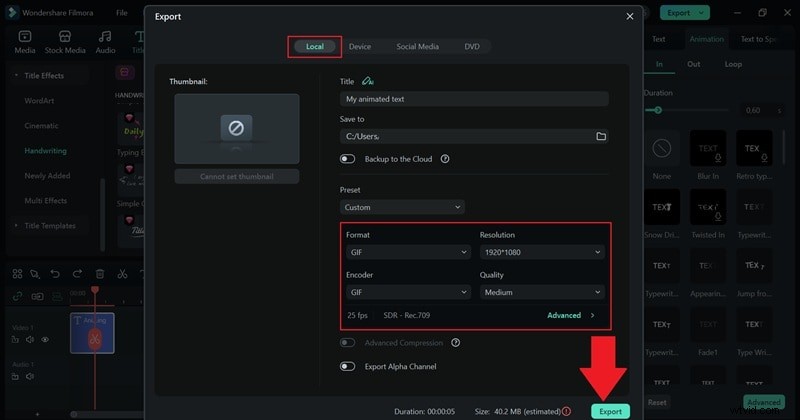The width and height of the screenshot is (800, 420).
Task: Turn on Export Alpha Channel switch
Action: point(348,366)
